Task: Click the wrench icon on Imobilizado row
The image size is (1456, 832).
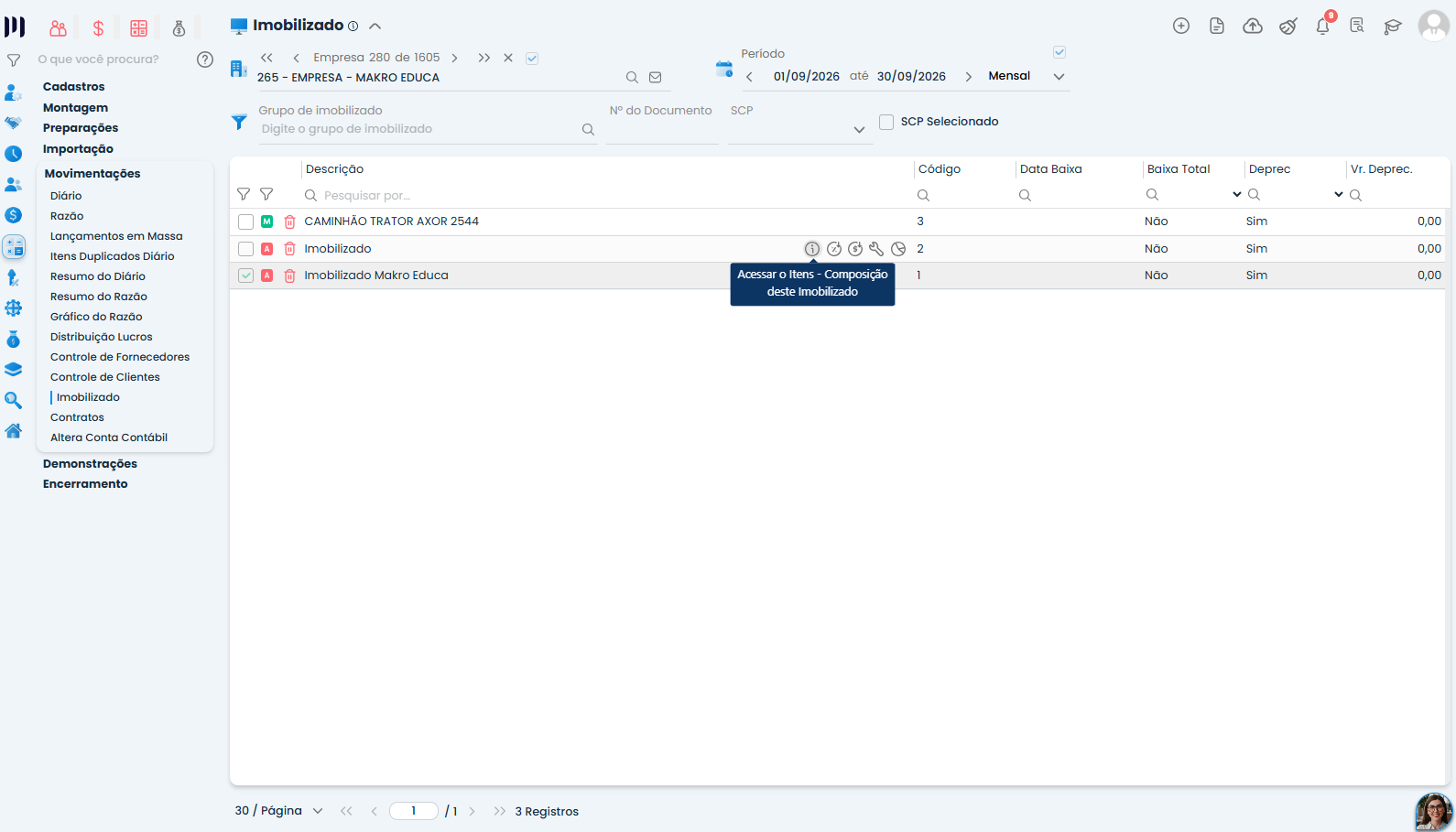Action: pyautogui.click(x=876, y=249)
